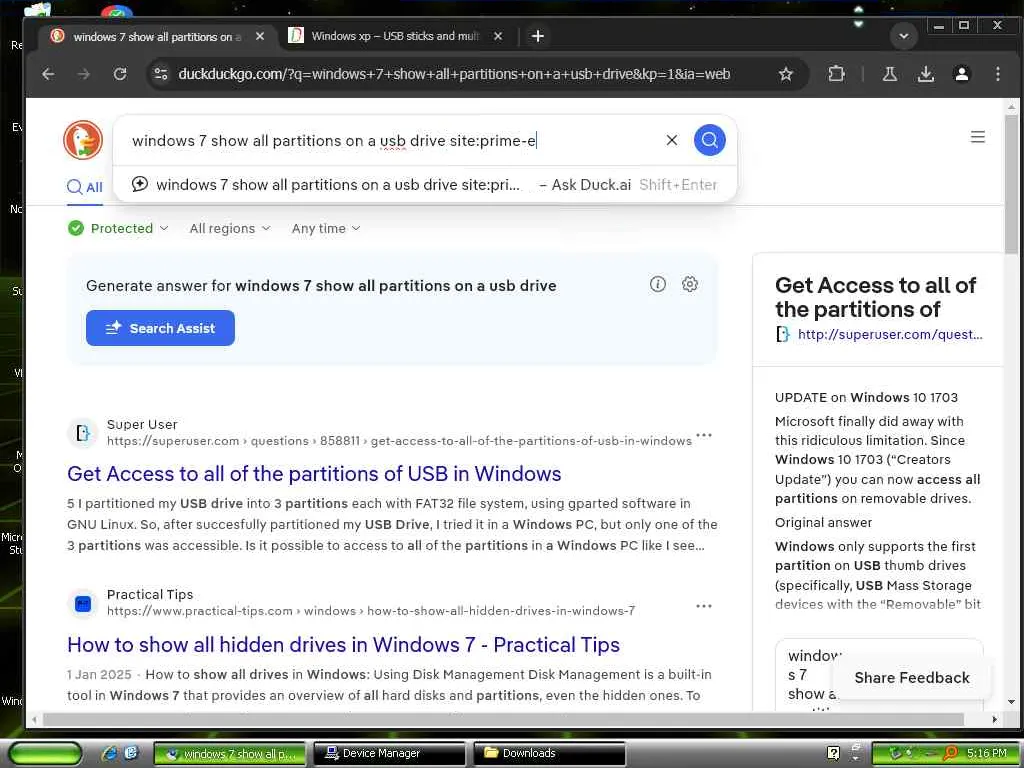Open site information icon in address bar
The height and width of the screenshot is (768, 1024).
point(161,74)
